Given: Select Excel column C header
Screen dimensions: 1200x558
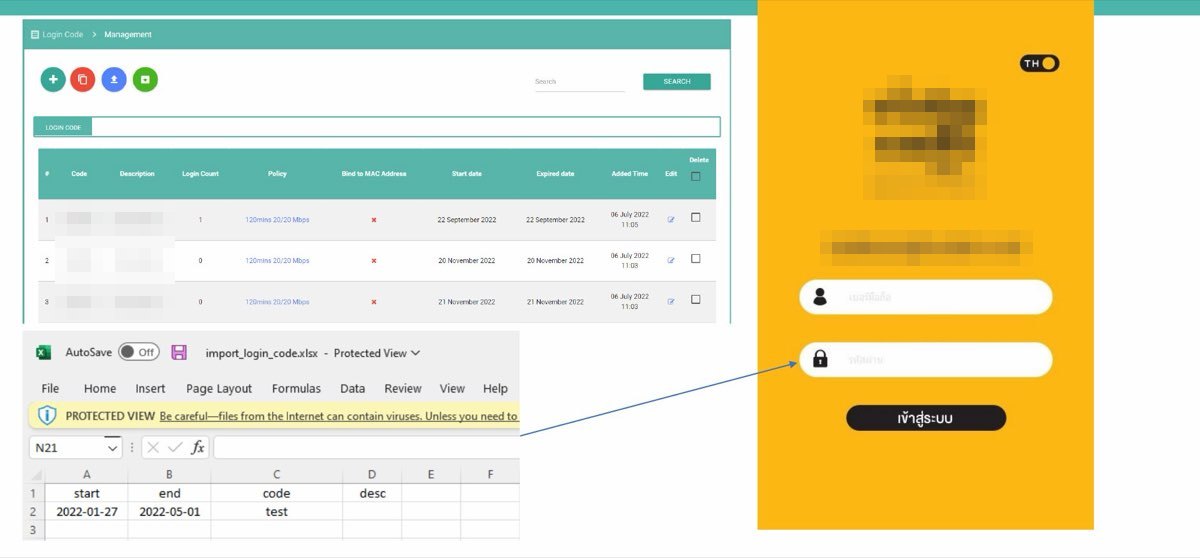Looking at the screenshot, I should pyautogui.click(x=276, y=474).
